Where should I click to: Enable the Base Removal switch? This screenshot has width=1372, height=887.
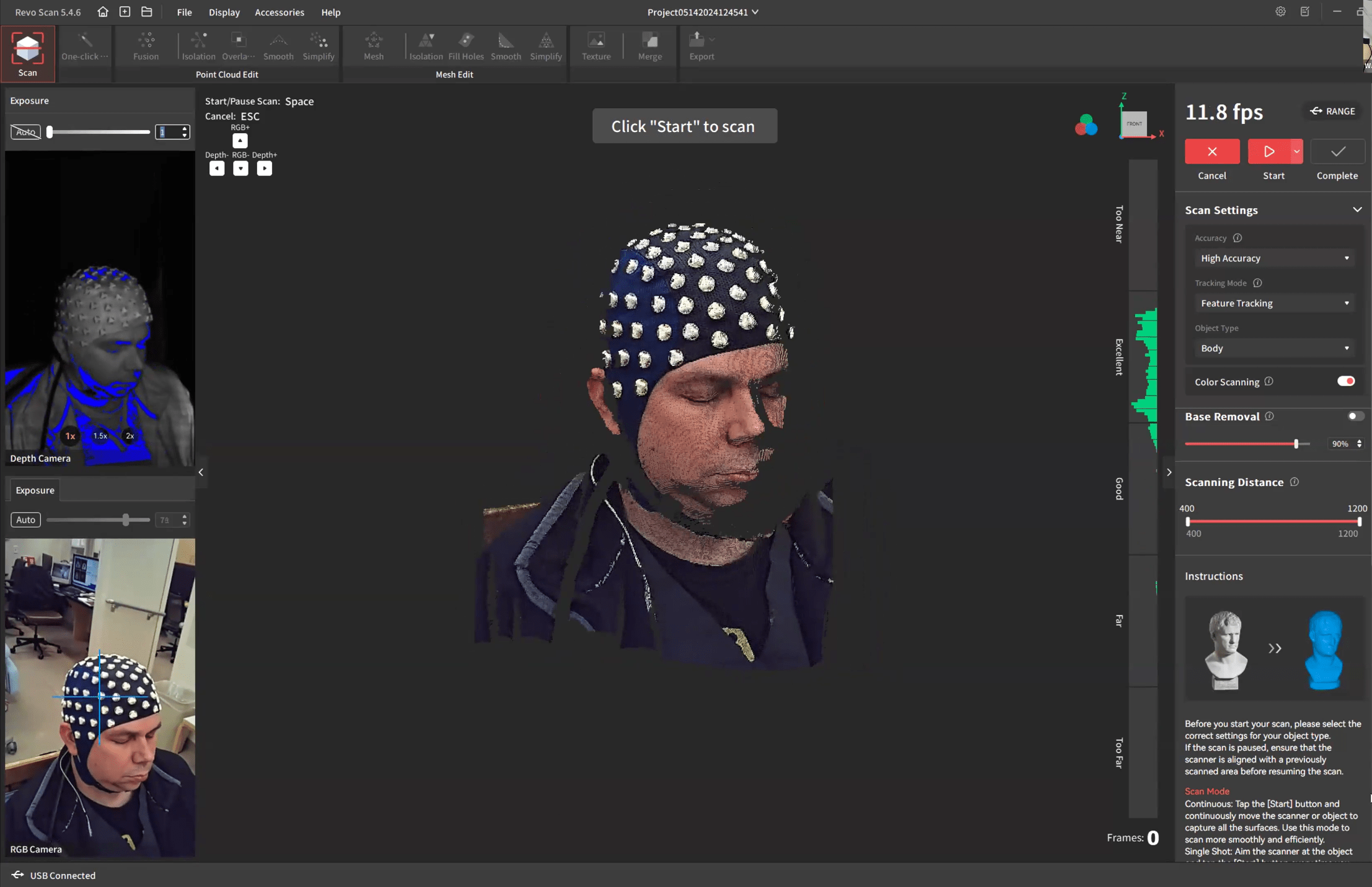[1355, 417]
